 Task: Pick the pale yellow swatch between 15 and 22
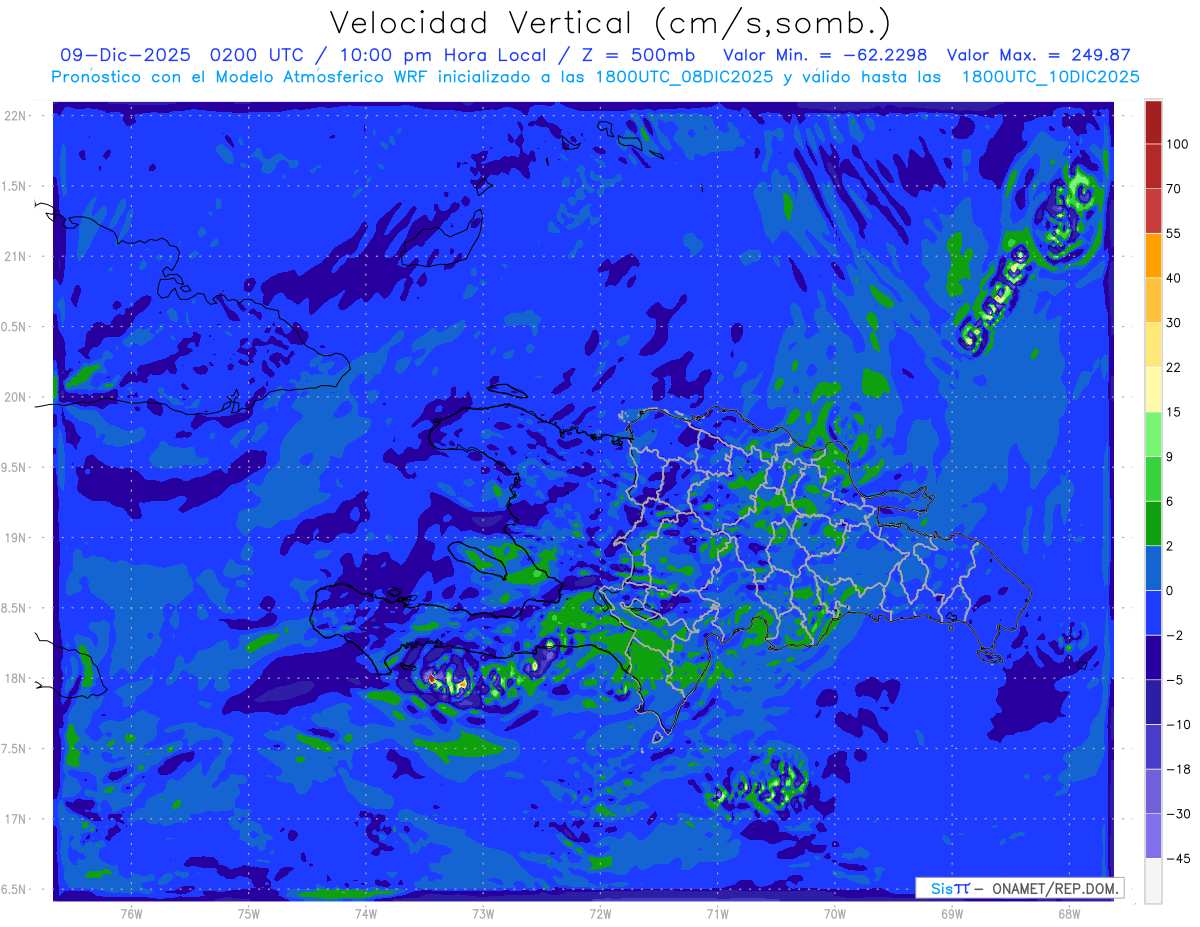coord(1153,389)
